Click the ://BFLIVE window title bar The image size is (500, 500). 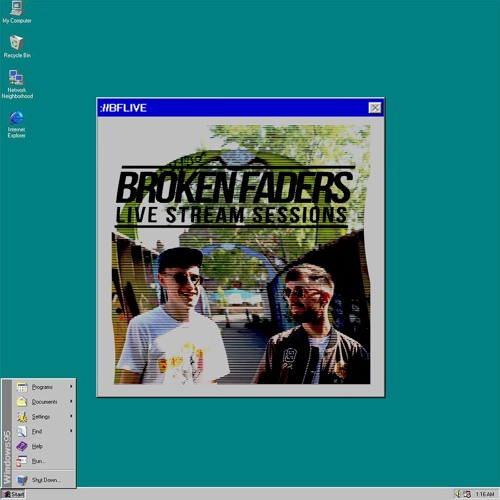click(241, 108)
